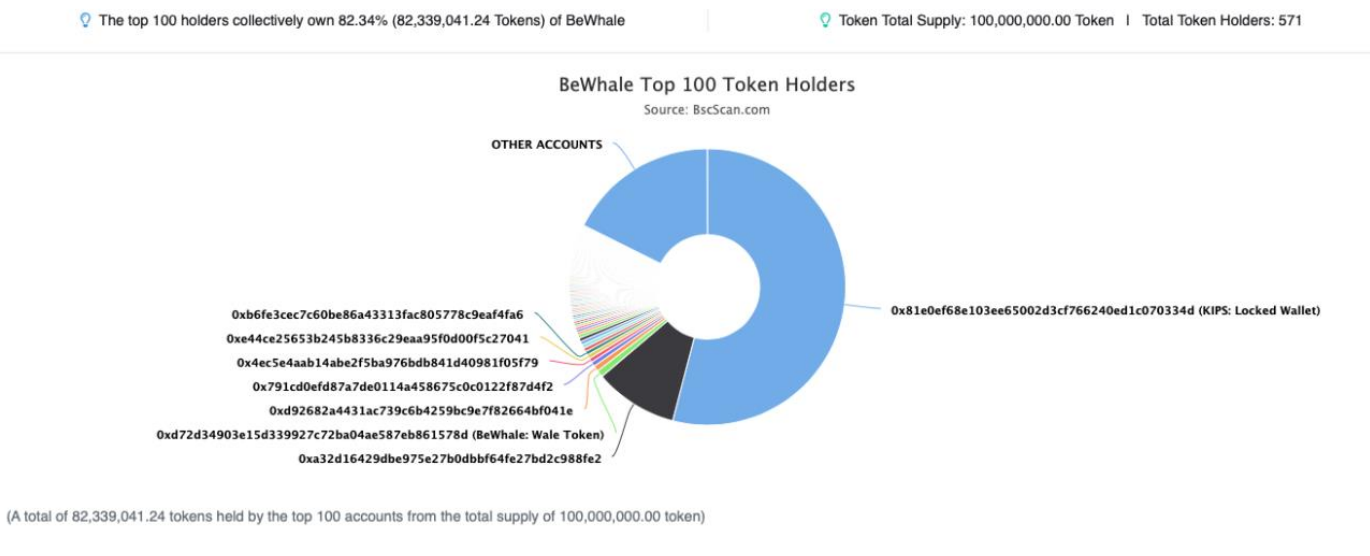Click the Source: BscScan.com subtitle
1370x556 pixels.
tap(707, 110)
